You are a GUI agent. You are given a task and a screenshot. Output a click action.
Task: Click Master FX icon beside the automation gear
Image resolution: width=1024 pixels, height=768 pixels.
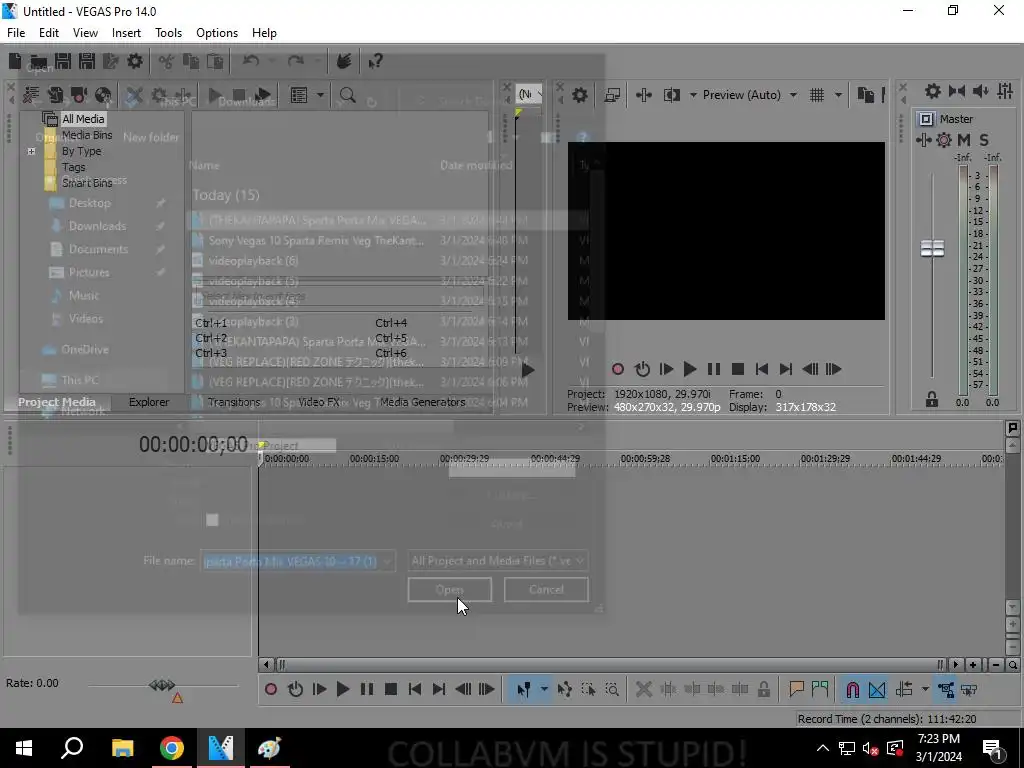point(923,140)
